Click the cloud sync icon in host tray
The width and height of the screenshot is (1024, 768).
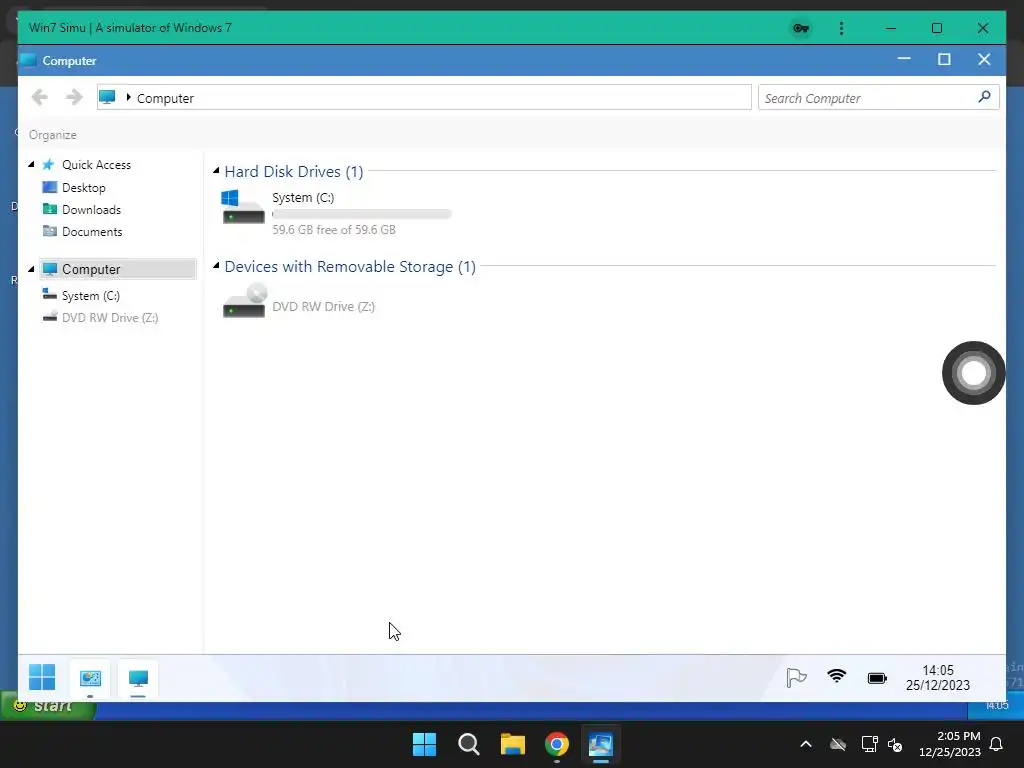(838, 744)
